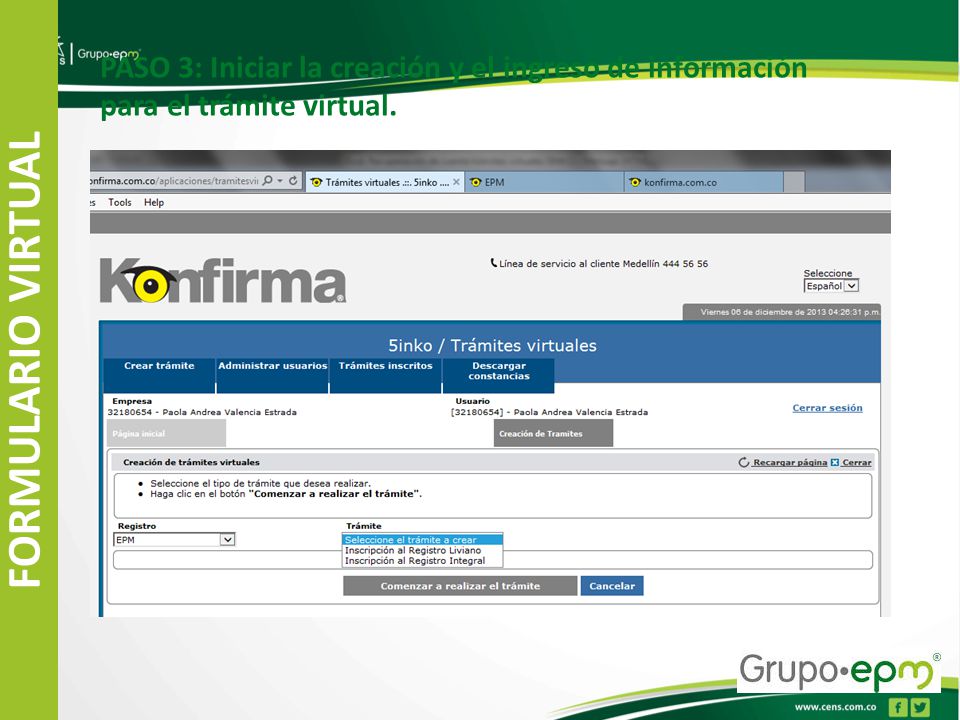Open the Español language dropdown
This screenshot has width=960, height=720.
pos(831,286)
